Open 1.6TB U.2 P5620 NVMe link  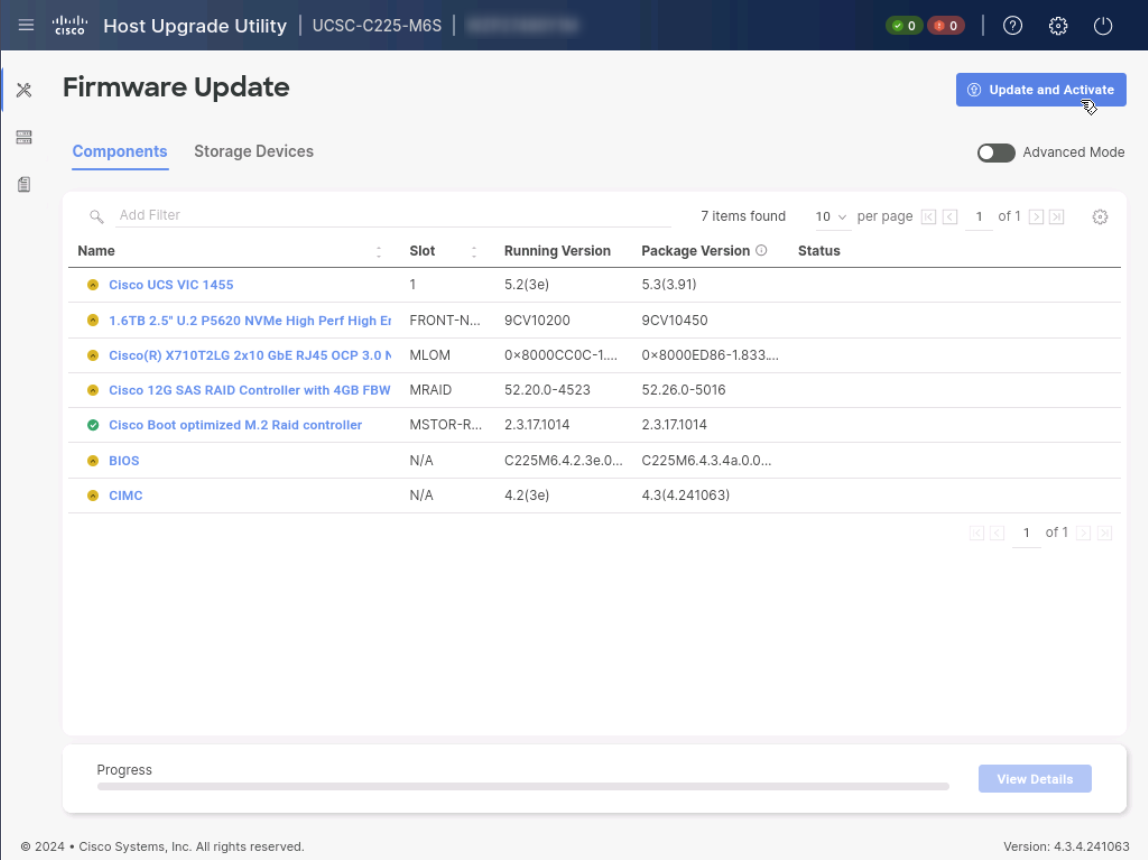pos(250,320)
